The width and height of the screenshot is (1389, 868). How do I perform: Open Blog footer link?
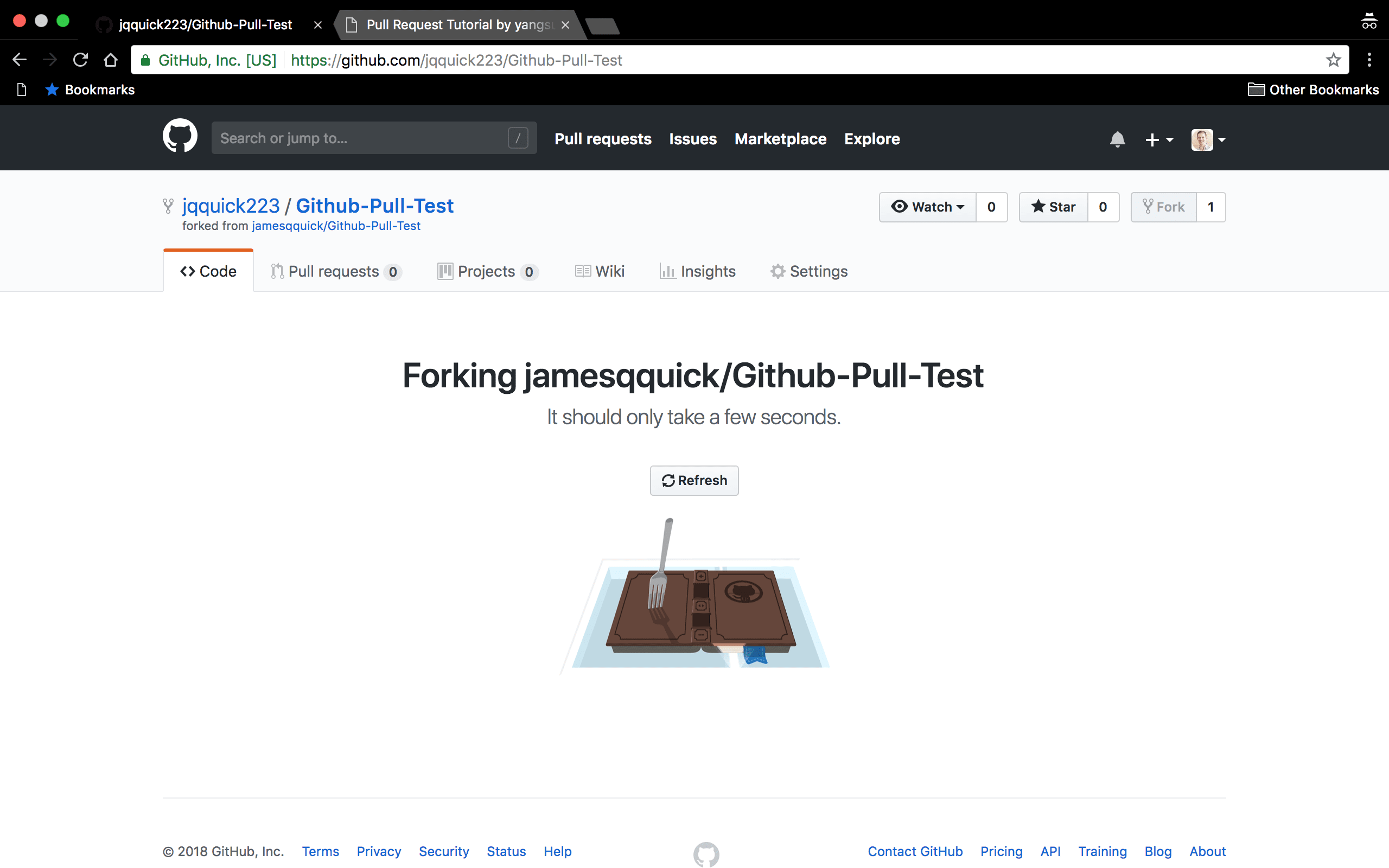coord(1158,851)
